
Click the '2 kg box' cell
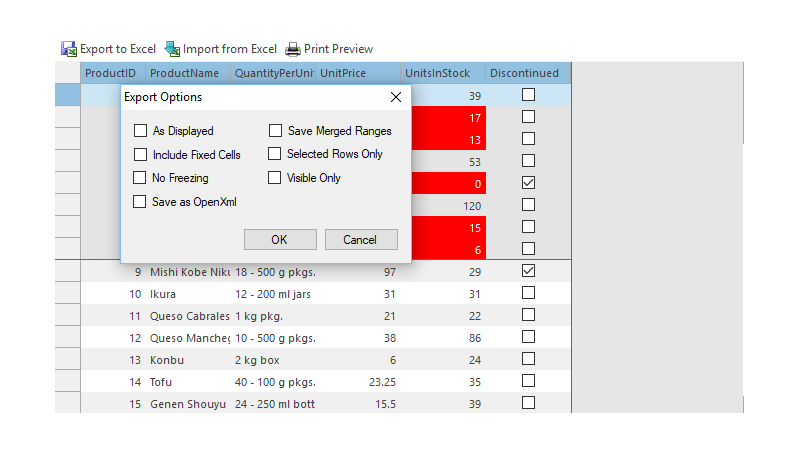(x=273, y=360)
